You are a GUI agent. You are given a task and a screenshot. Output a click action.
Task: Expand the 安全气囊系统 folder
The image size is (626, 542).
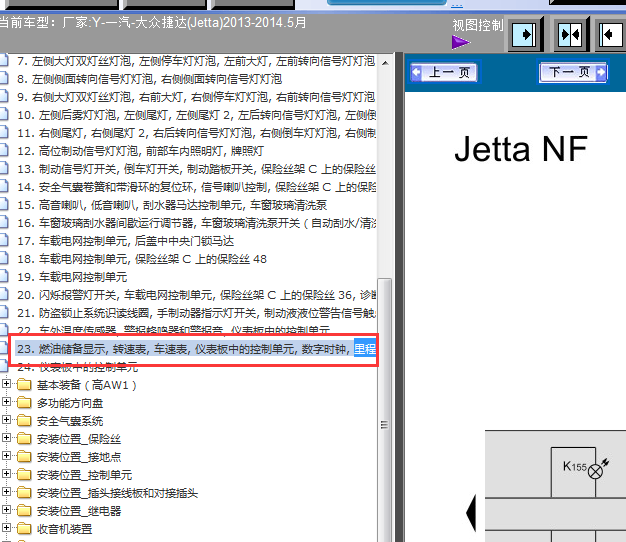(x=6, y=419)
